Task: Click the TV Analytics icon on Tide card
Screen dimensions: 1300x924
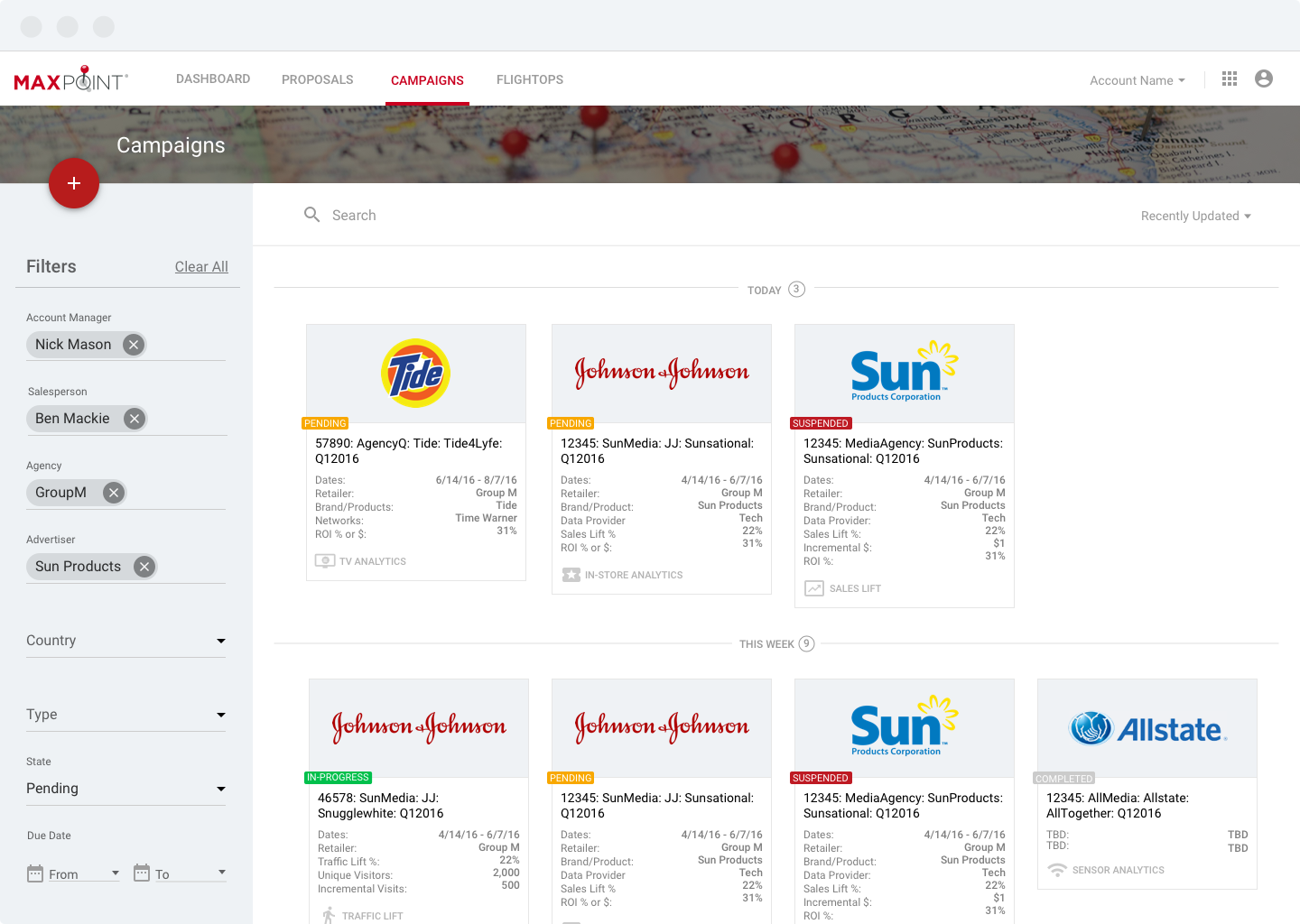Action: tap(325, 561)
